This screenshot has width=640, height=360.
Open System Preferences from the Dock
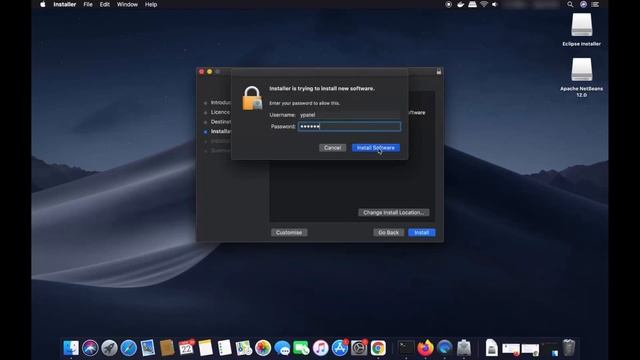coord(359,348)
